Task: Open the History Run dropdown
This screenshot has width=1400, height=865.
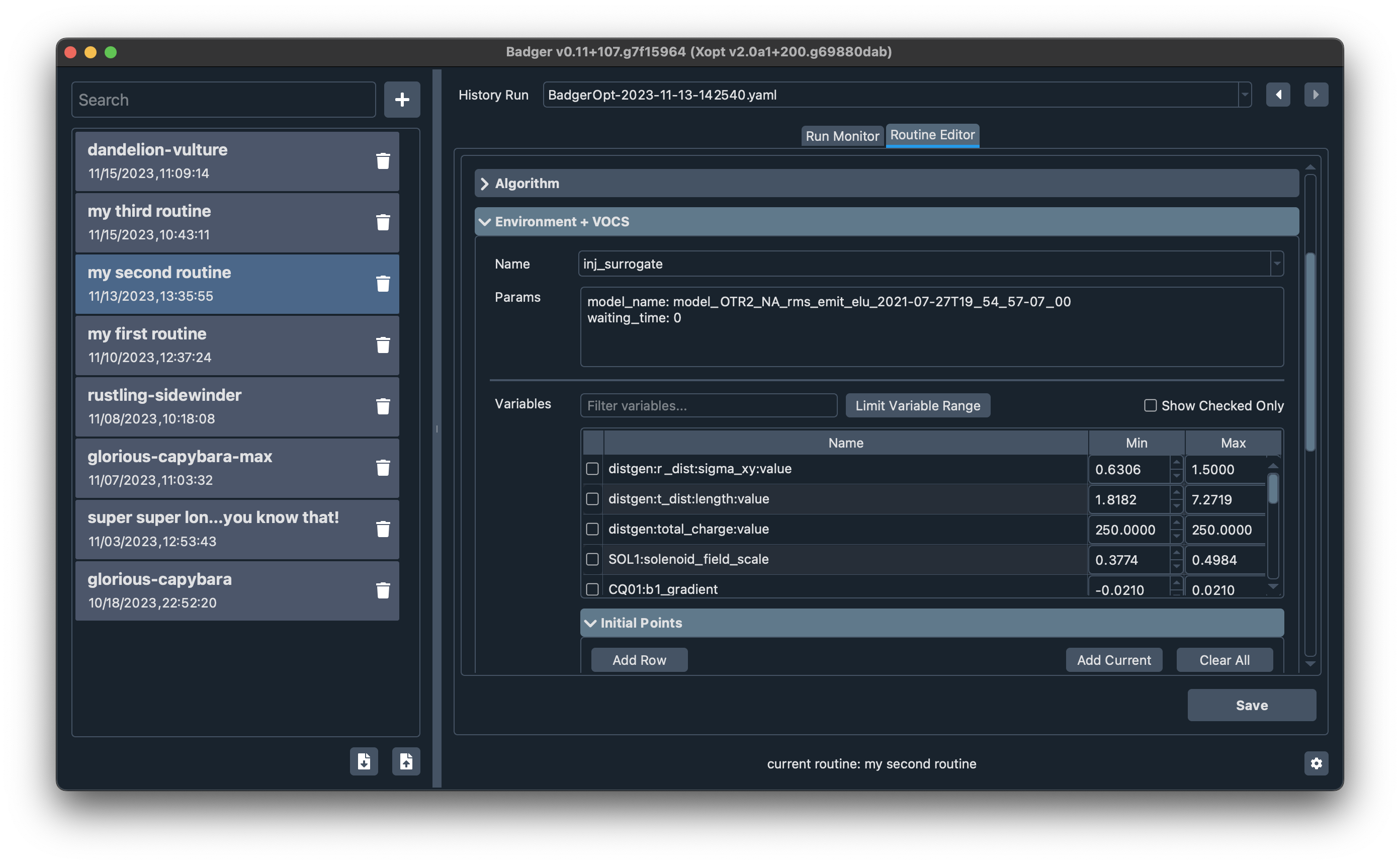Action: pos(1244,95)
